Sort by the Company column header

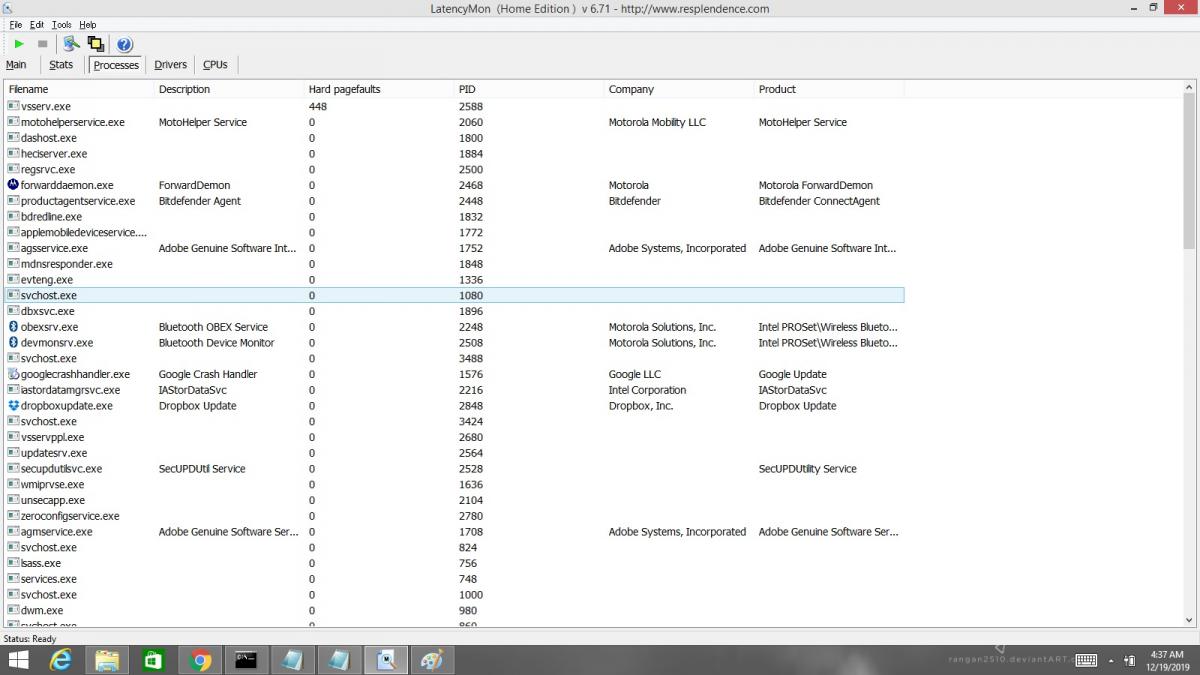(679, 89)
